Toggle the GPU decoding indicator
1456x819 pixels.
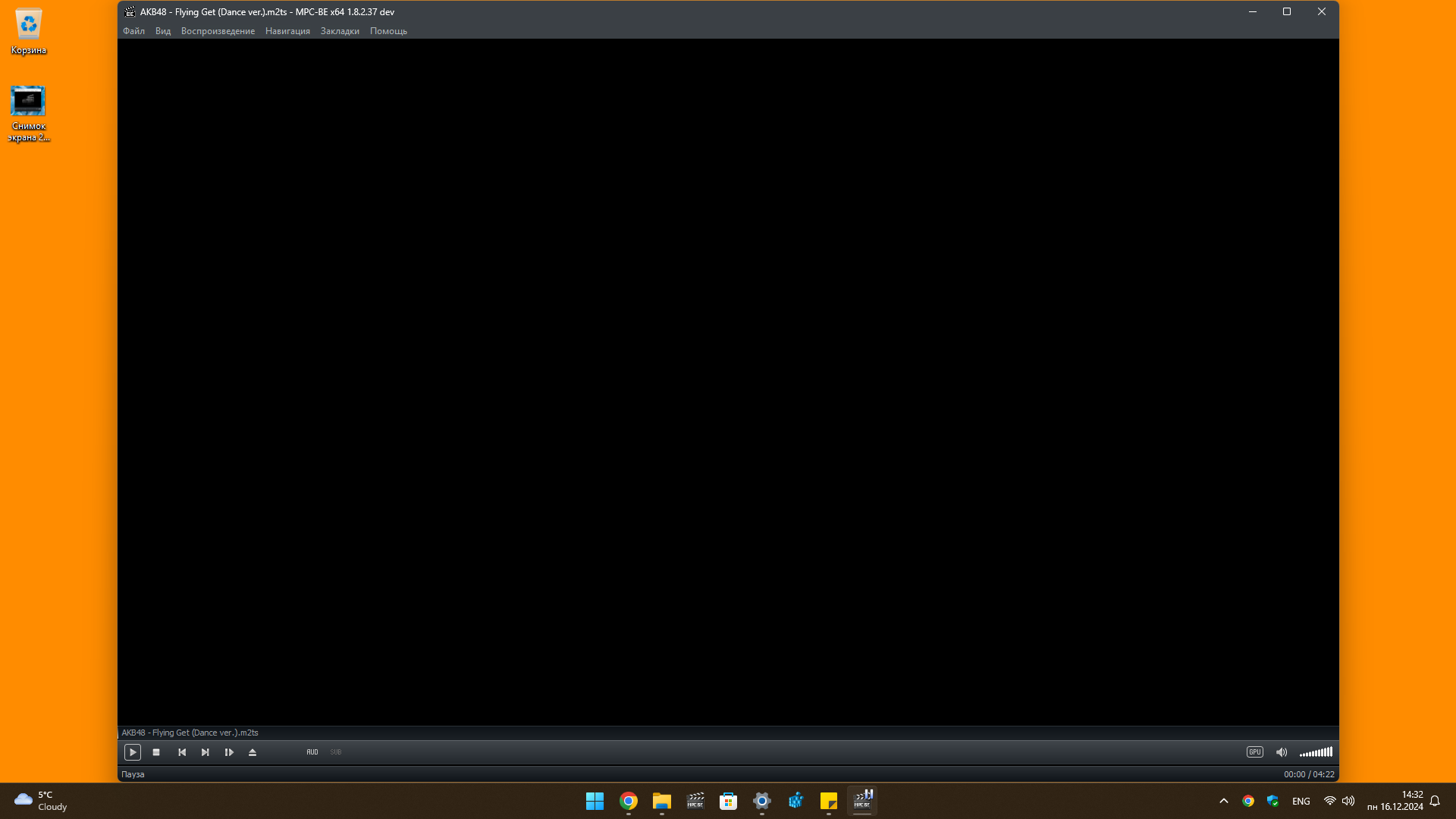pos(1255,752)
